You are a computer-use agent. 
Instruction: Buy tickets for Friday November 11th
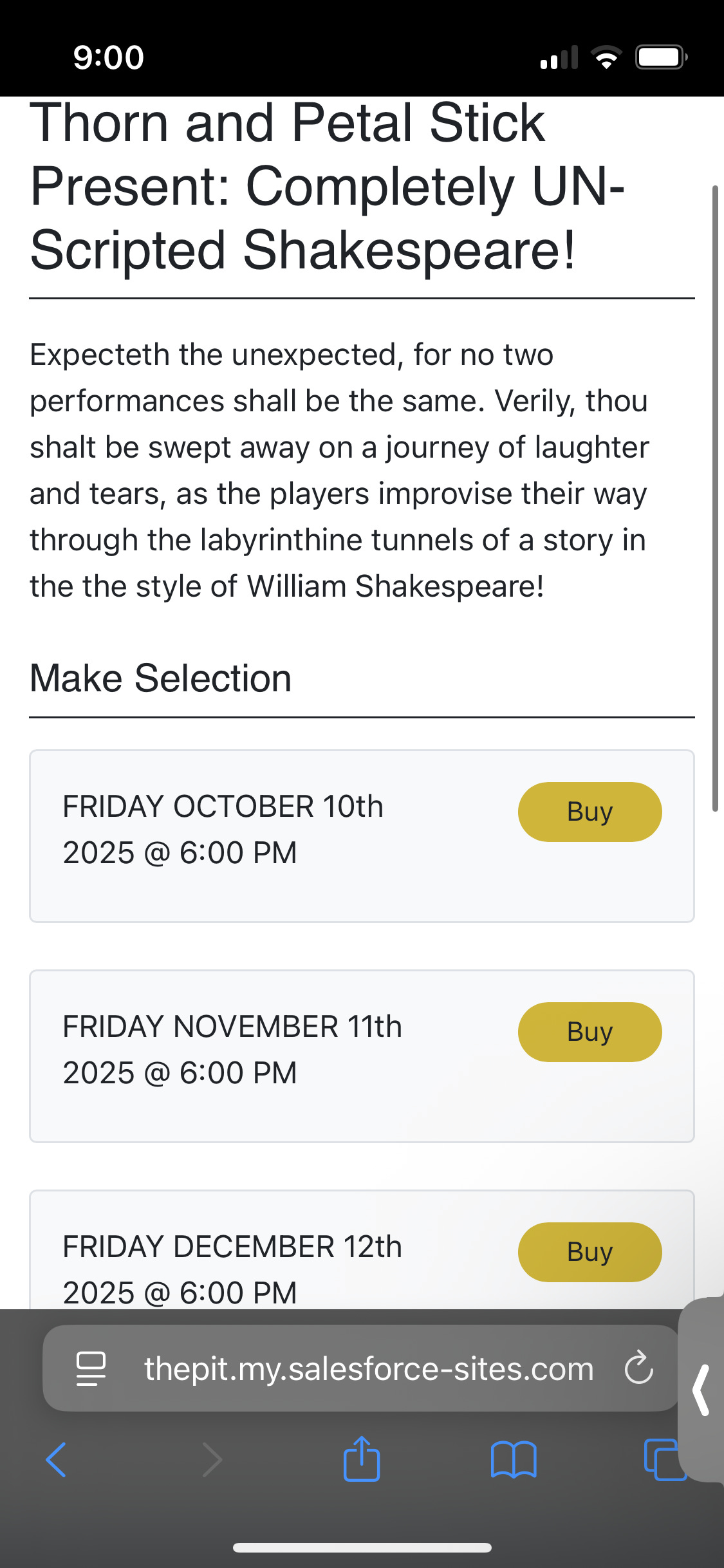click(x=589, y=1032)
